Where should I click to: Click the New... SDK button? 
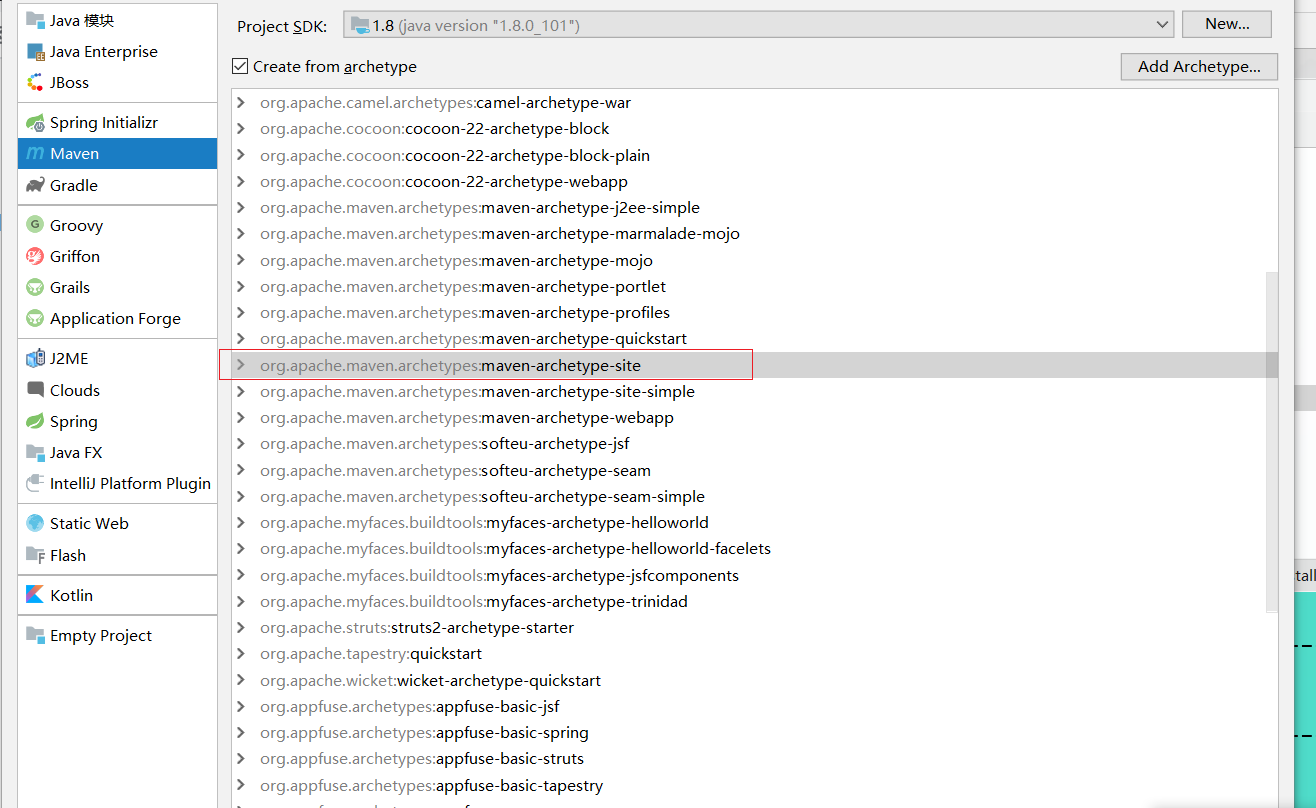pyautogui.click(x=1227, y=24)
